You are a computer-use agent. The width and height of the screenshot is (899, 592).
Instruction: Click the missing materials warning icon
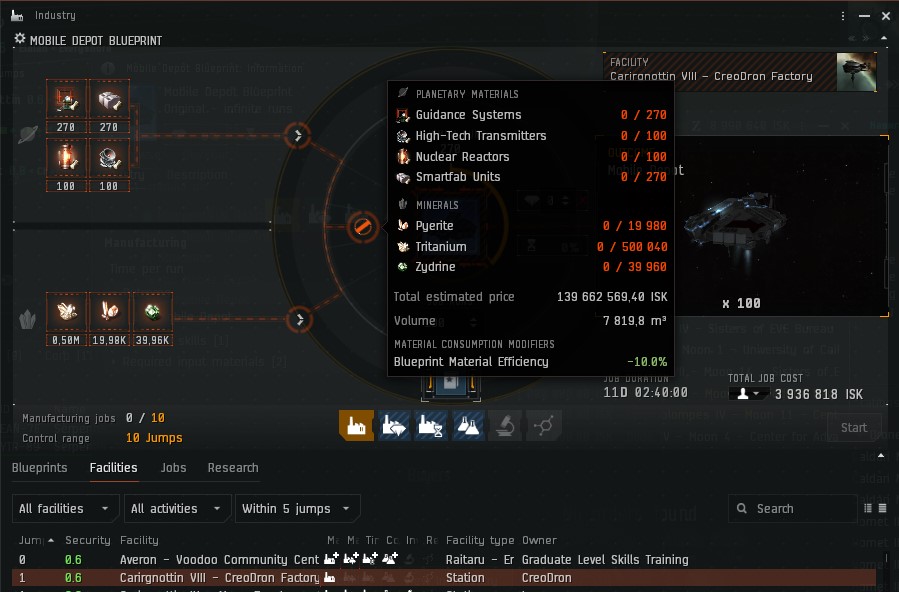click(362, 227)
